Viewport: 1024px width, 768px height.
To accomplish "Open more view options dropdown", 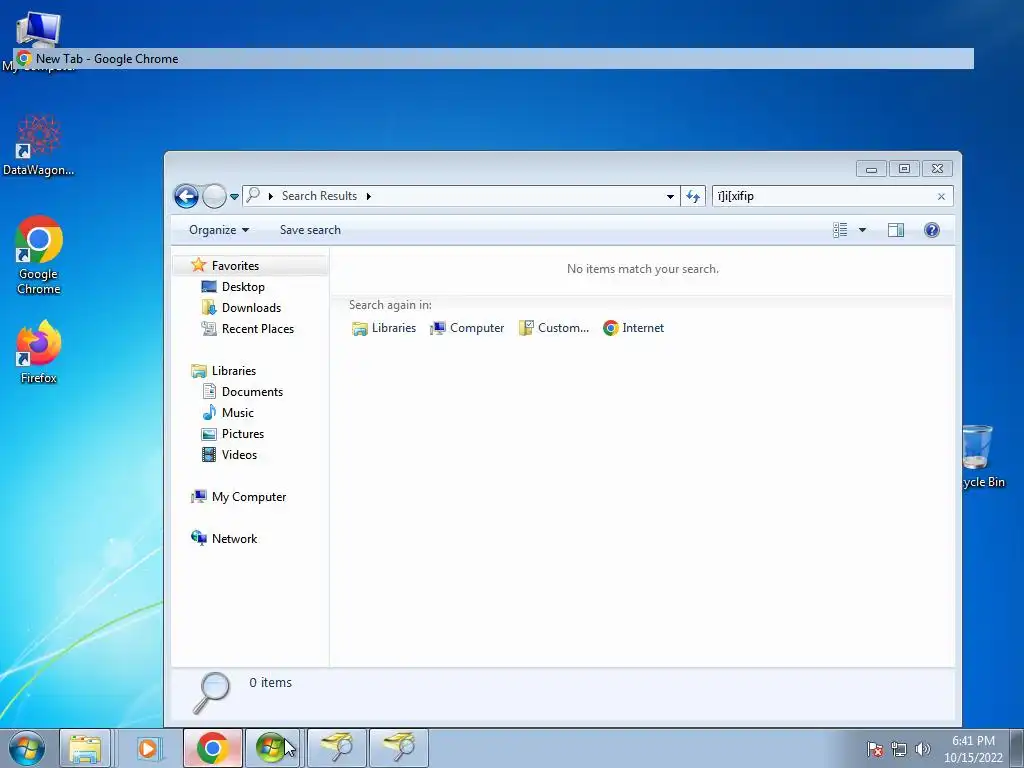I will click(x=862, y=230).
